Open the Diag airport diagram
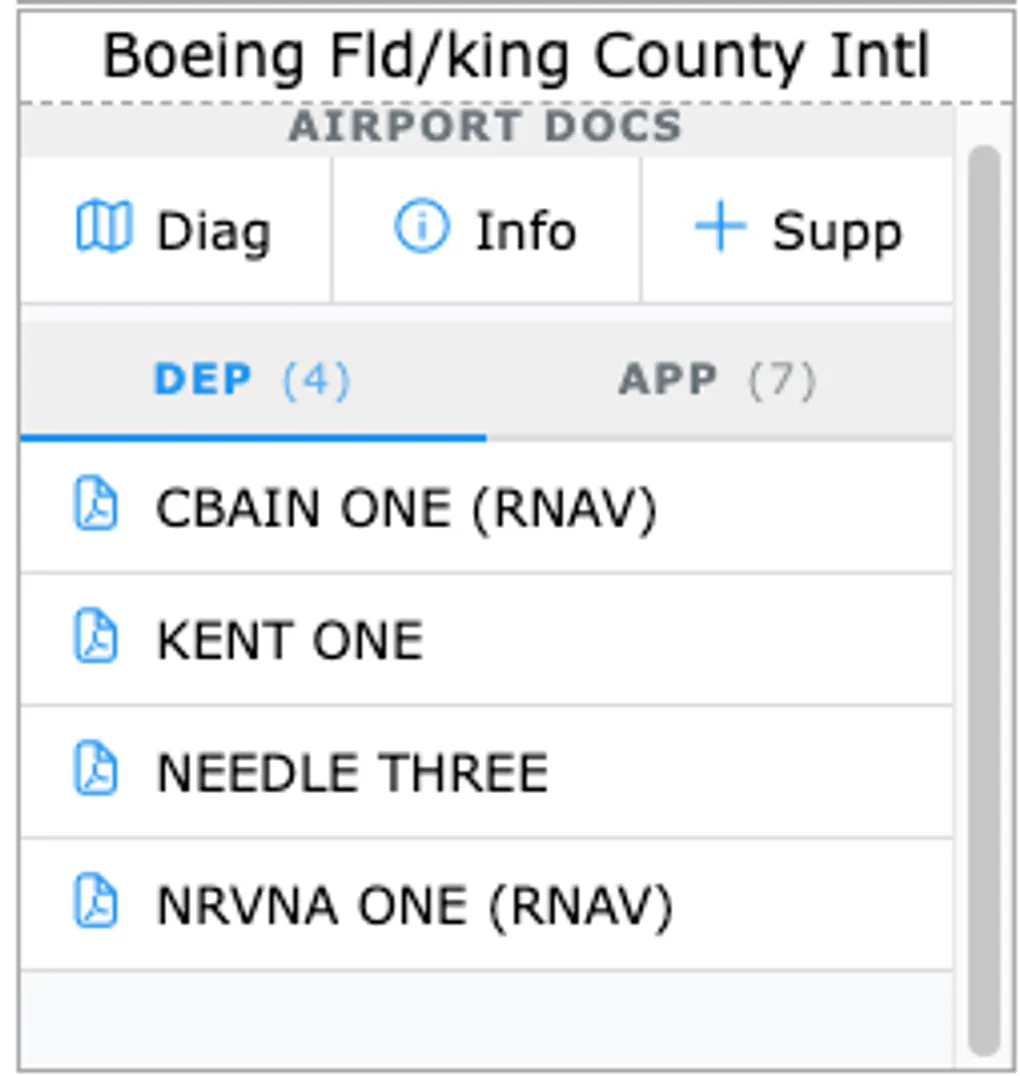This screenshot has width=1020, height=1076. click(212, 232)
